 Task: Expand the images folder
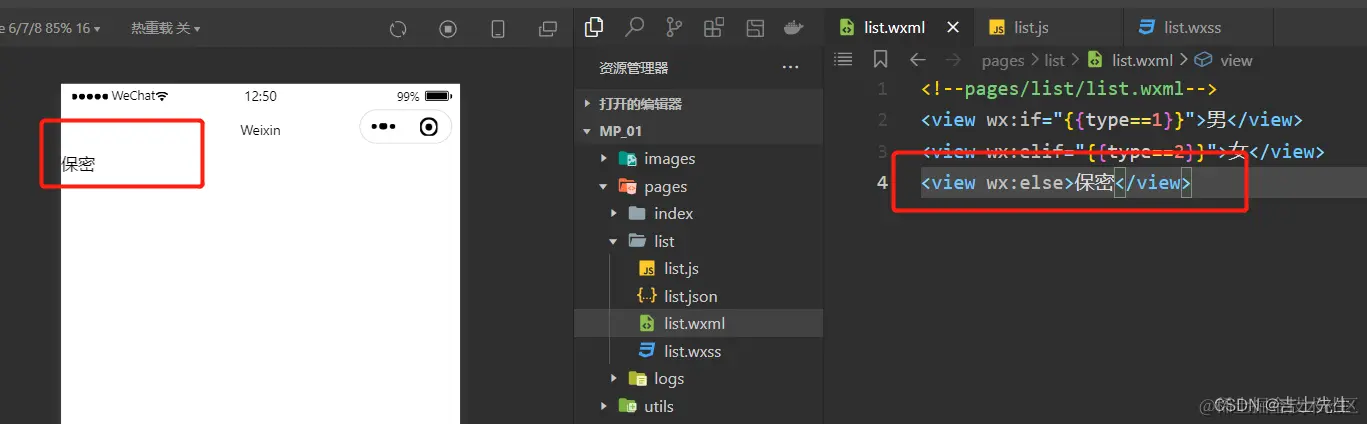pyautogui.click(x=698, y=158)
